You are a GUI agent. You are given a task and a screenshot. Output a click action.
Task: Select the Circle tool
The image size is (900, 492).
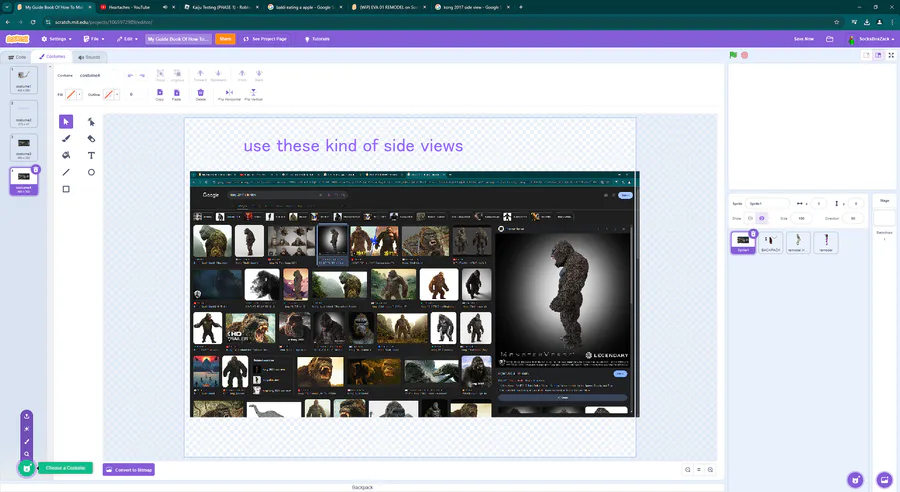(x=91, y=172)
